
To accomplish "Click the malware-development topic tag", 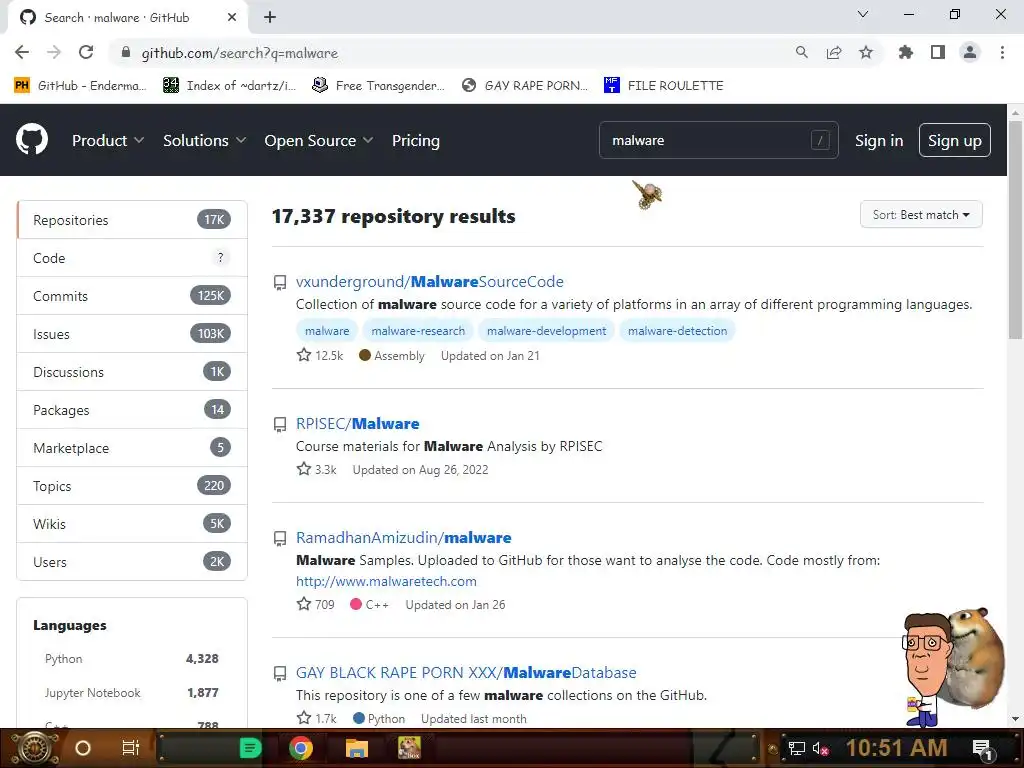I will pos(546,330).
